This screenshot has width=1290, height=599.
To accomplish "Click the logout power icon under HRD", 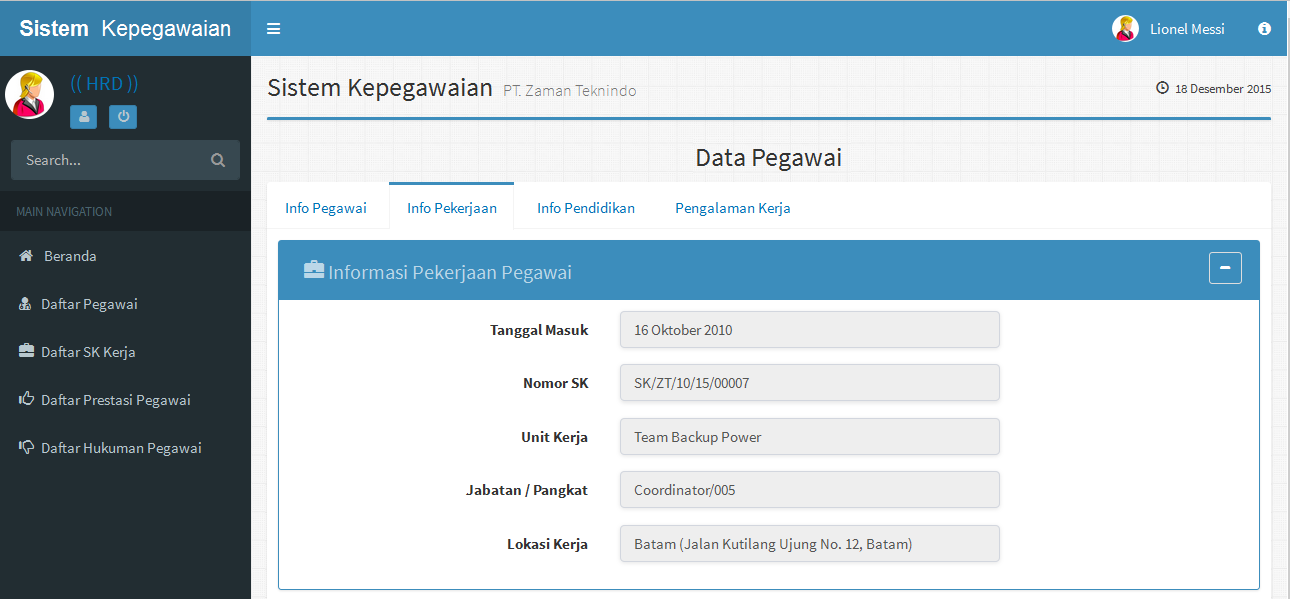I will pos(122,117).
